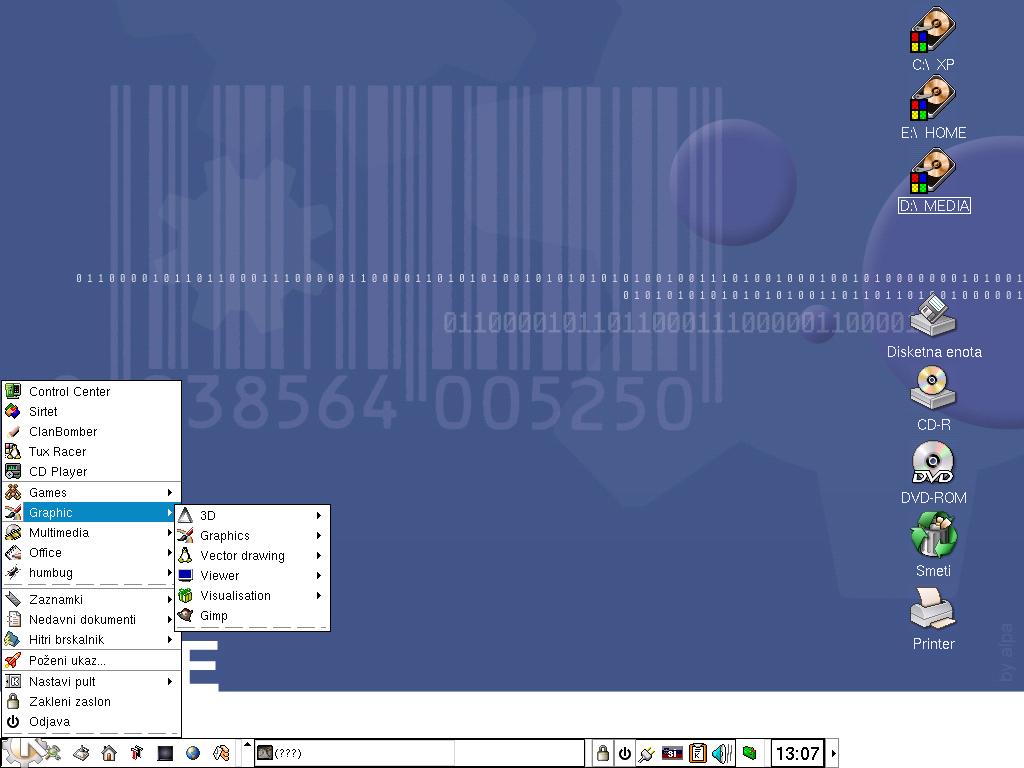Image resolution: width=1024 pixels, height=768 pixels.
Task: Launch Tux Racer from the menu
Action: tap(91, 451)
